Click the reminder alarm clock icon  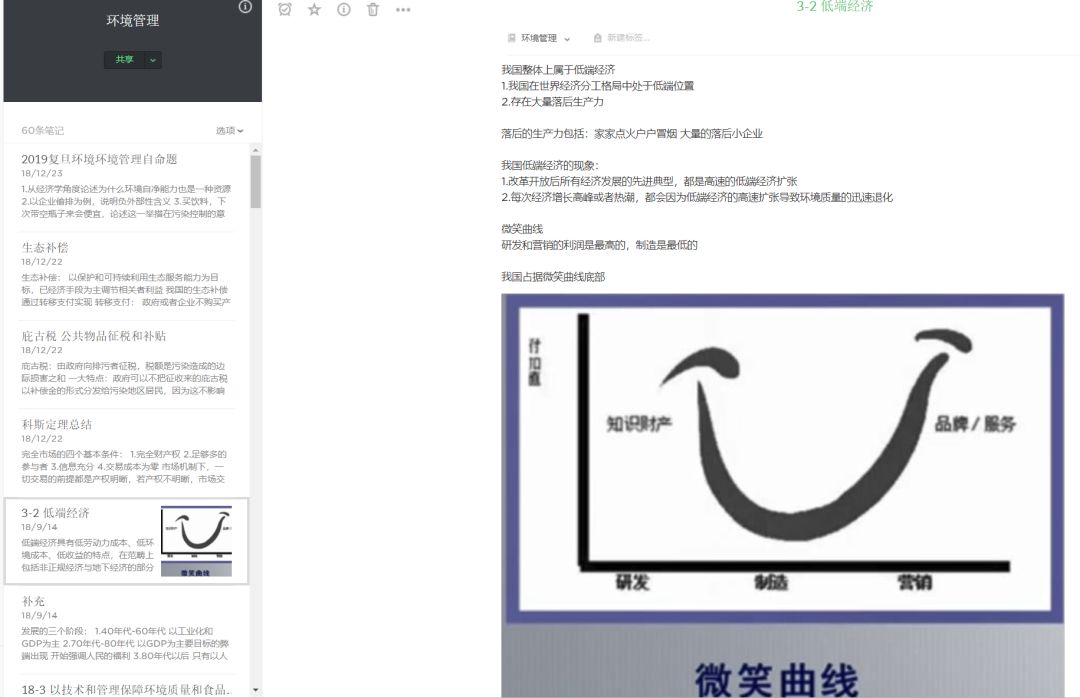coord(284,9)
